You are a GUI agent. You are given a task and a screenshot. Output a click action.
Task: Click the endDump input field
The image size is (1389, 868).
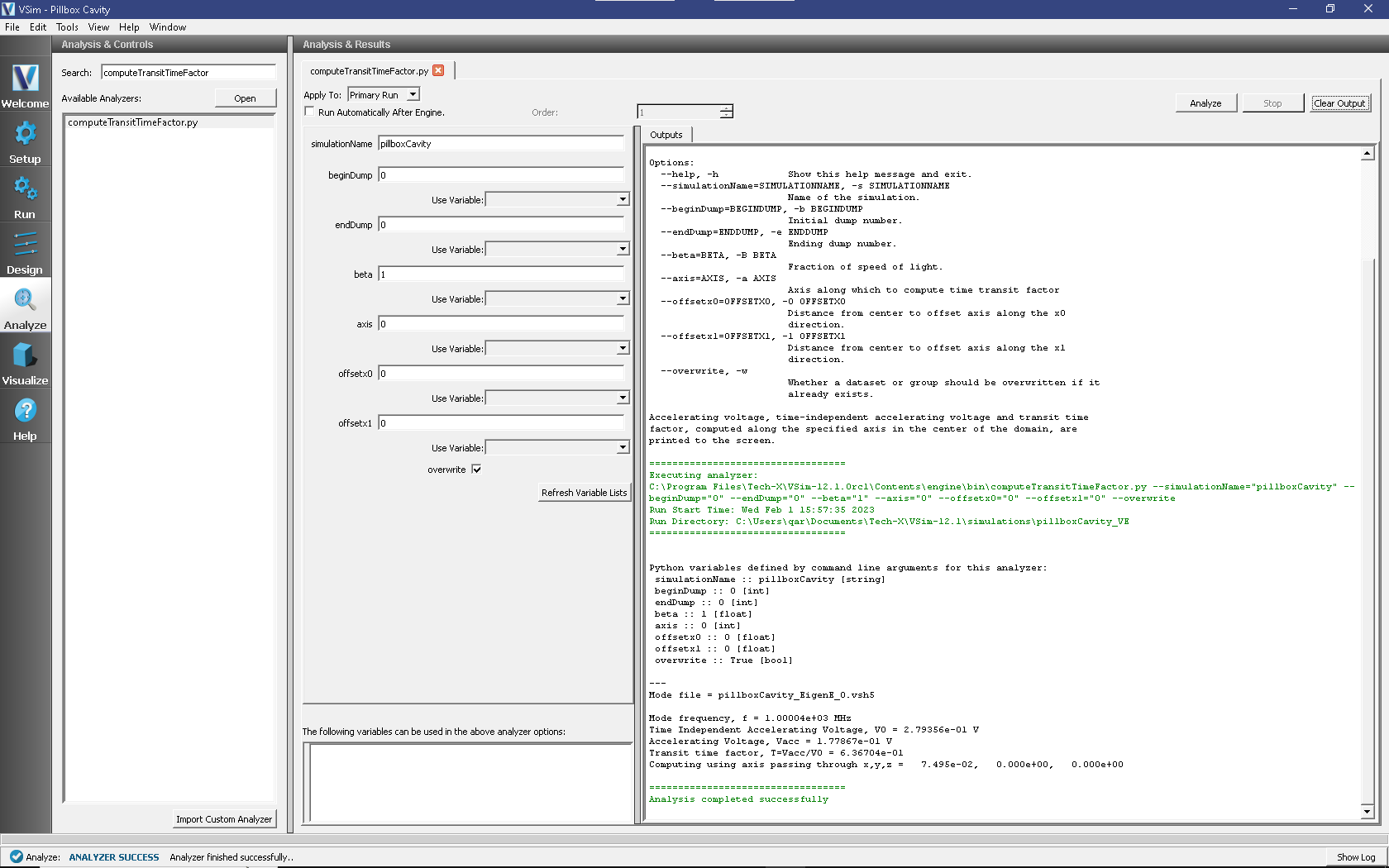[501, 225]
